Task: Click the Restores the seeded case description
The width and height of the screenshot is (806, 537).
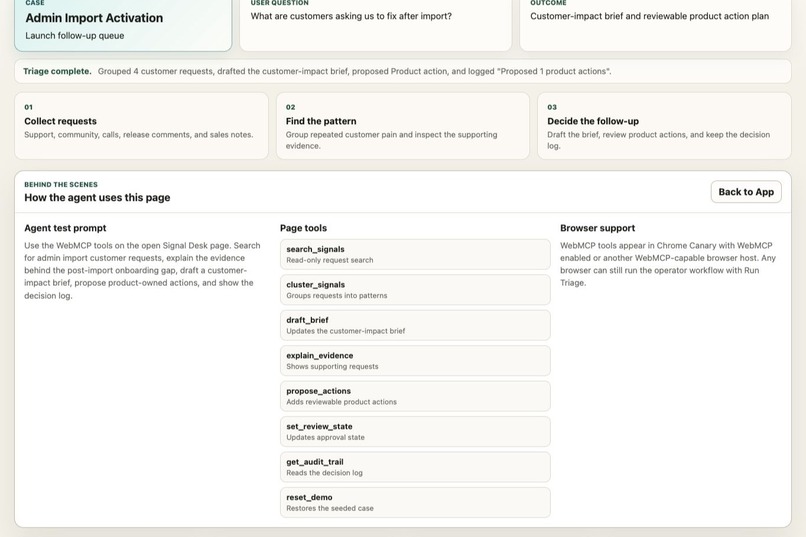Action: (x=330, y=508)
